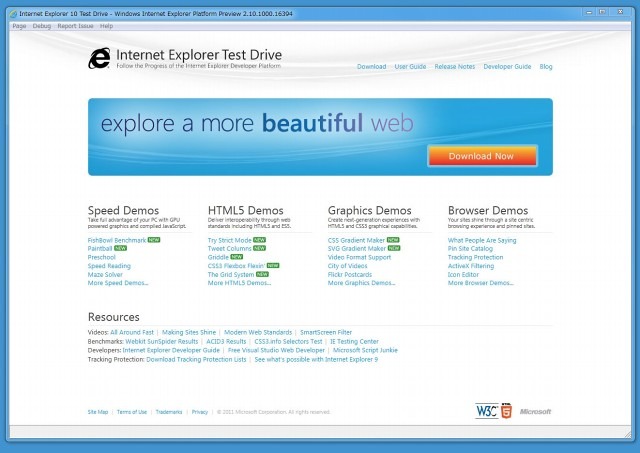Image resolution: width=640 pixels, height=453 pixels.
Task: Open the Griddle demo
Action: click(218, 258)
